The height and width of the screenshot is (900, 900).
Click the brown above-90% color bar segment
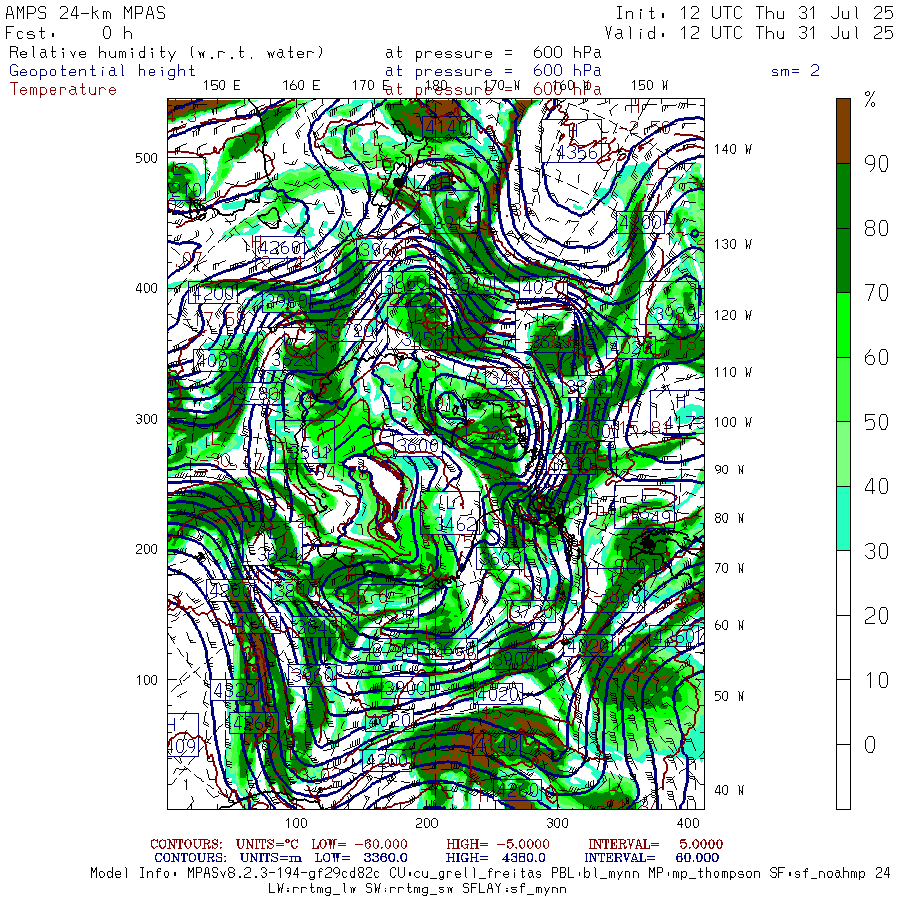pos(843,131)
